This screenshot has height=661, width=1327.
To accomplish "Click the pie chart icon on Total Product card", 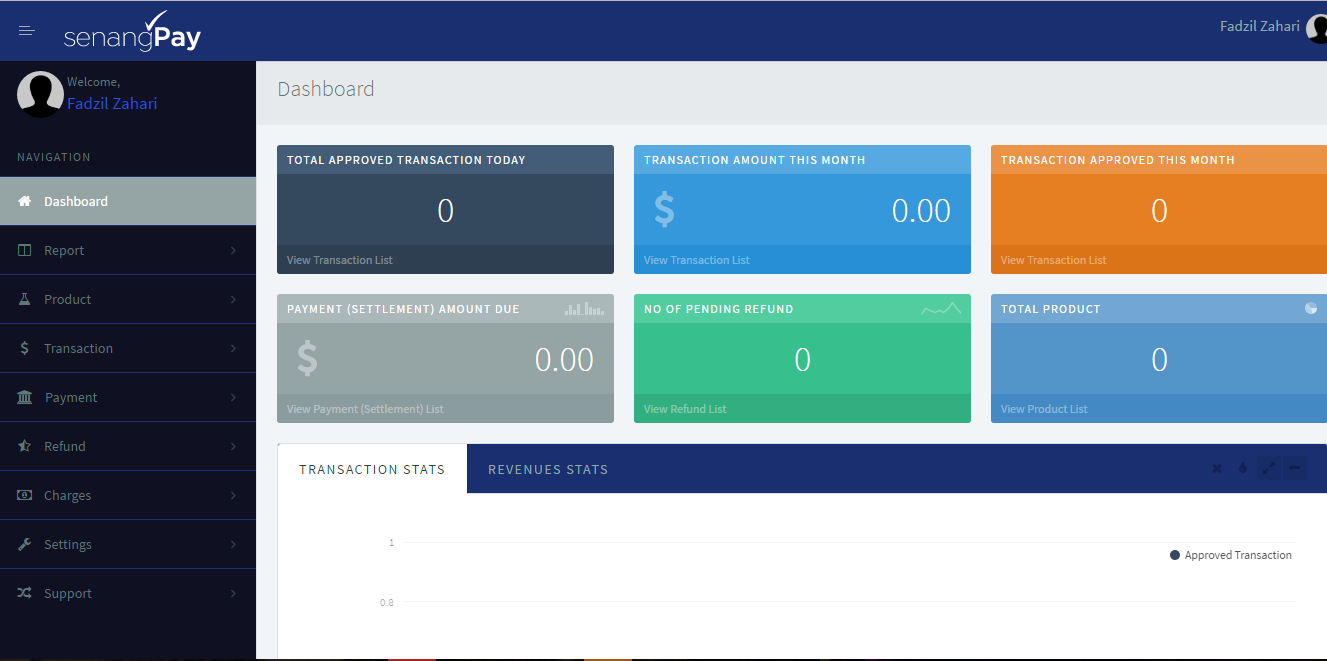I will click(x=1311, y=308).
